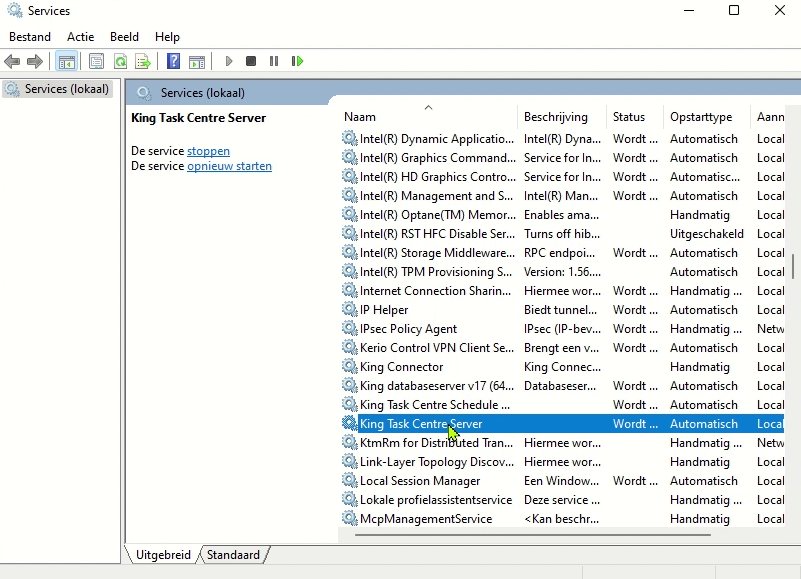Select King Task Centre Schedule ... service
This screenshot has height=579, width=801.
(562, 404)
